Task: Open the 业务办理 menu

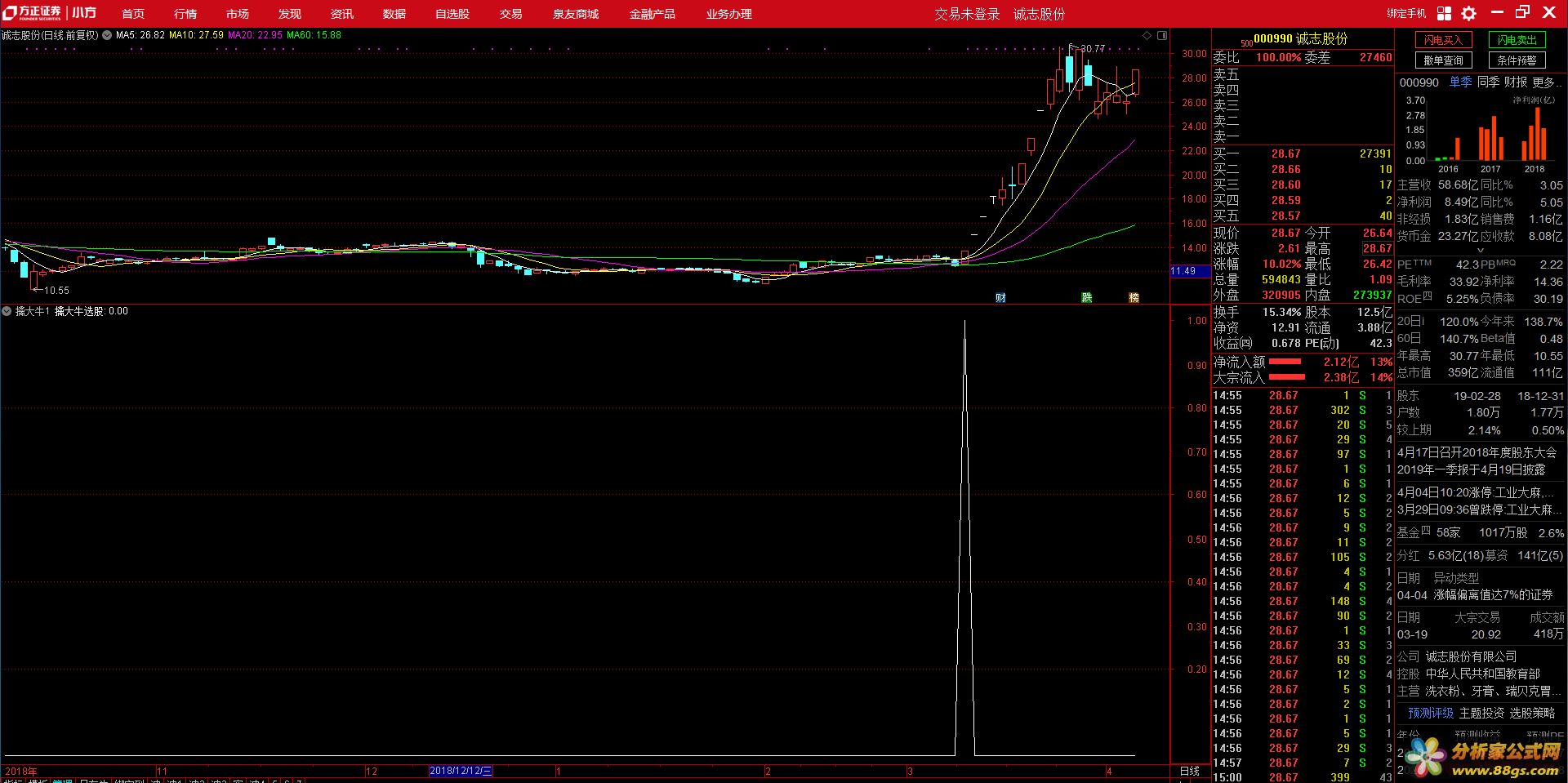Action: point(729,14)
